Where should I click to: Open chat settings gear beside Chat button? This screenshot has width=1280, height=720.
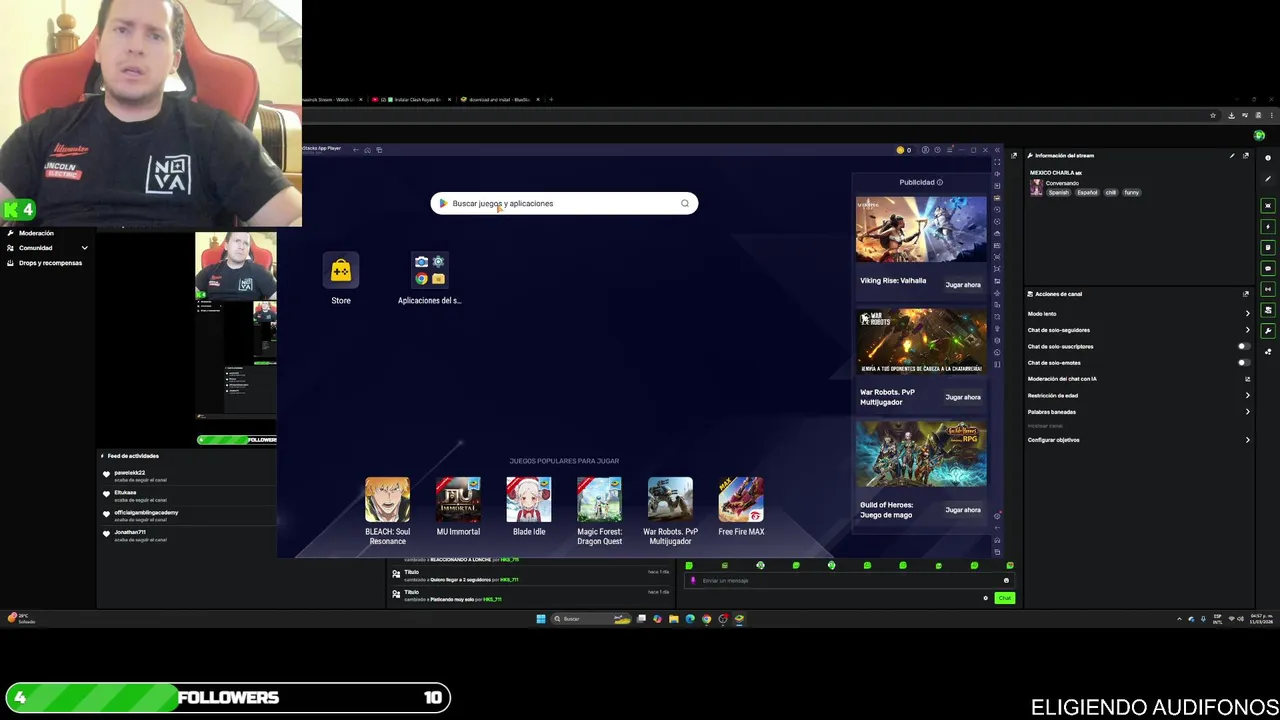tap(986, 598)
